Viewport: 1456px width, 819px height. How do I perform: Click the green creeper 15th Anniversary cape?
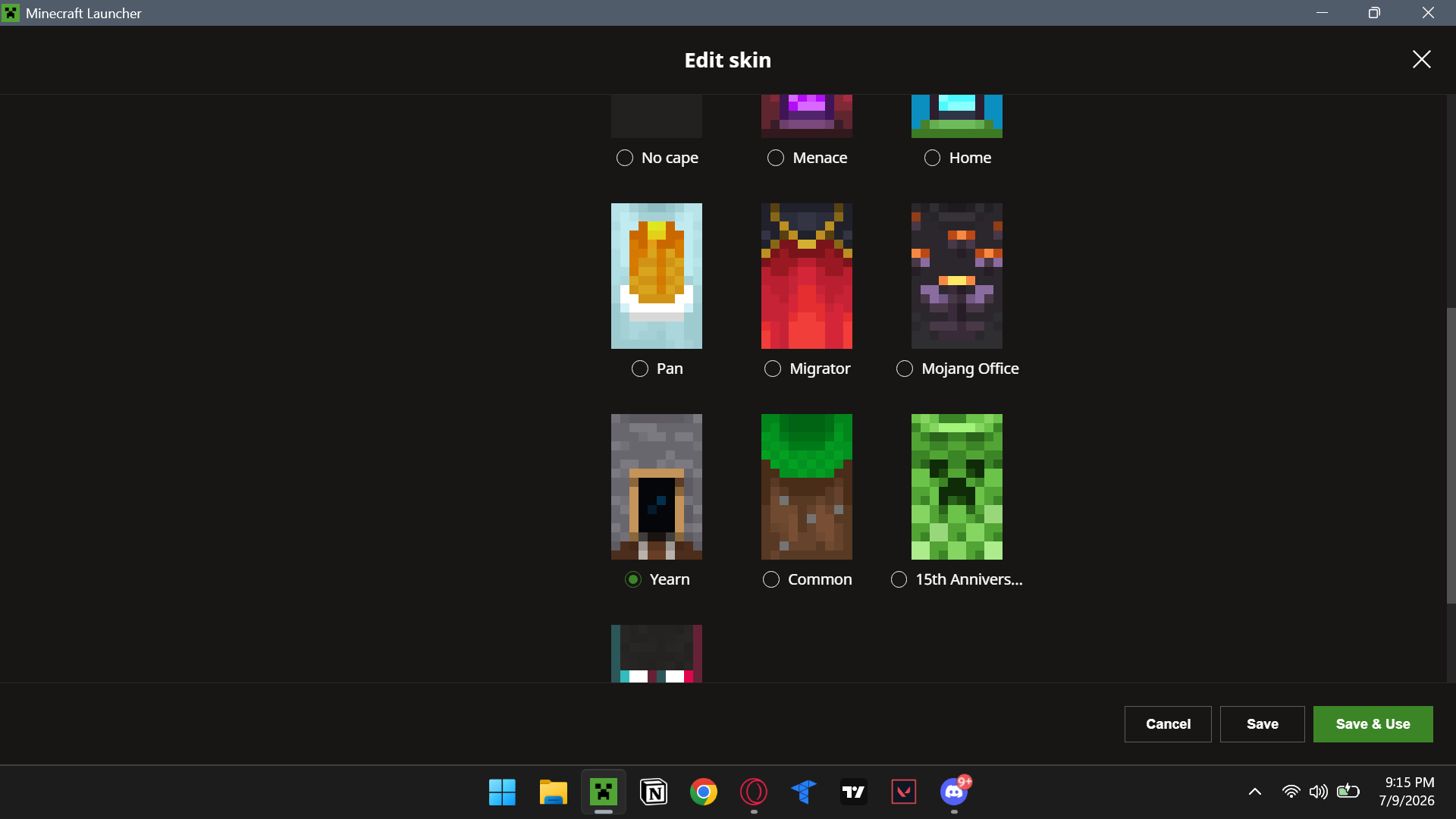click(957, 487)
